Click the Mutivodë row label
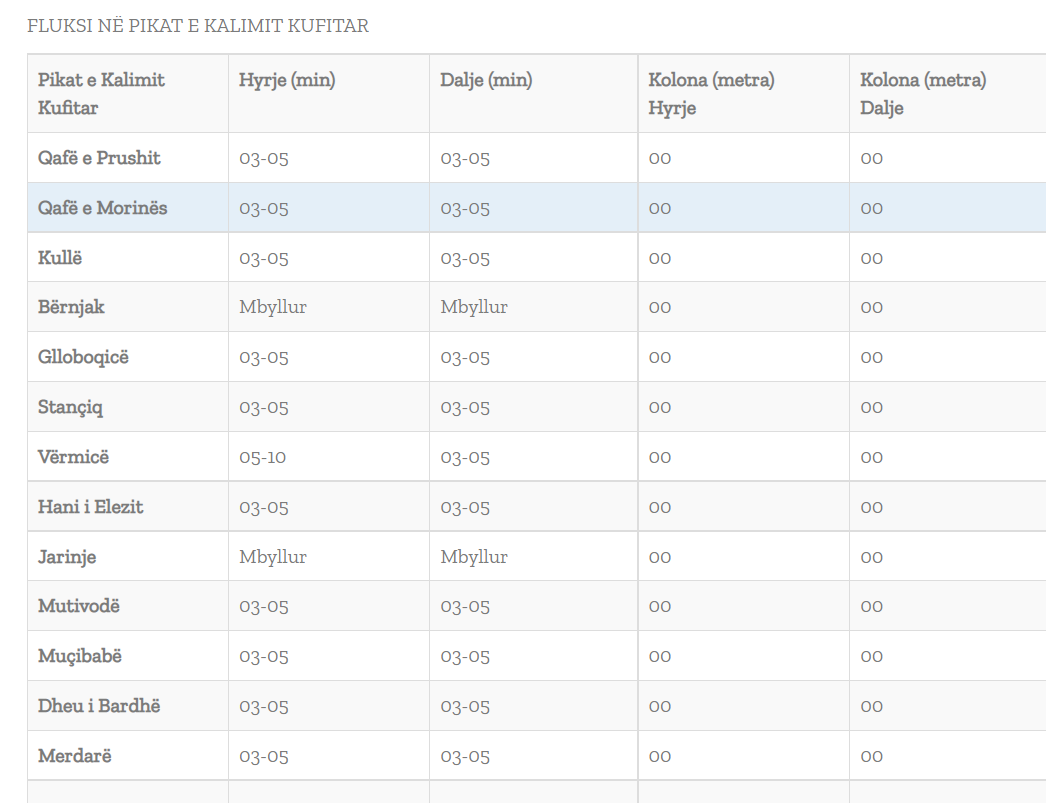The image size is (1046, 803). 79,606
